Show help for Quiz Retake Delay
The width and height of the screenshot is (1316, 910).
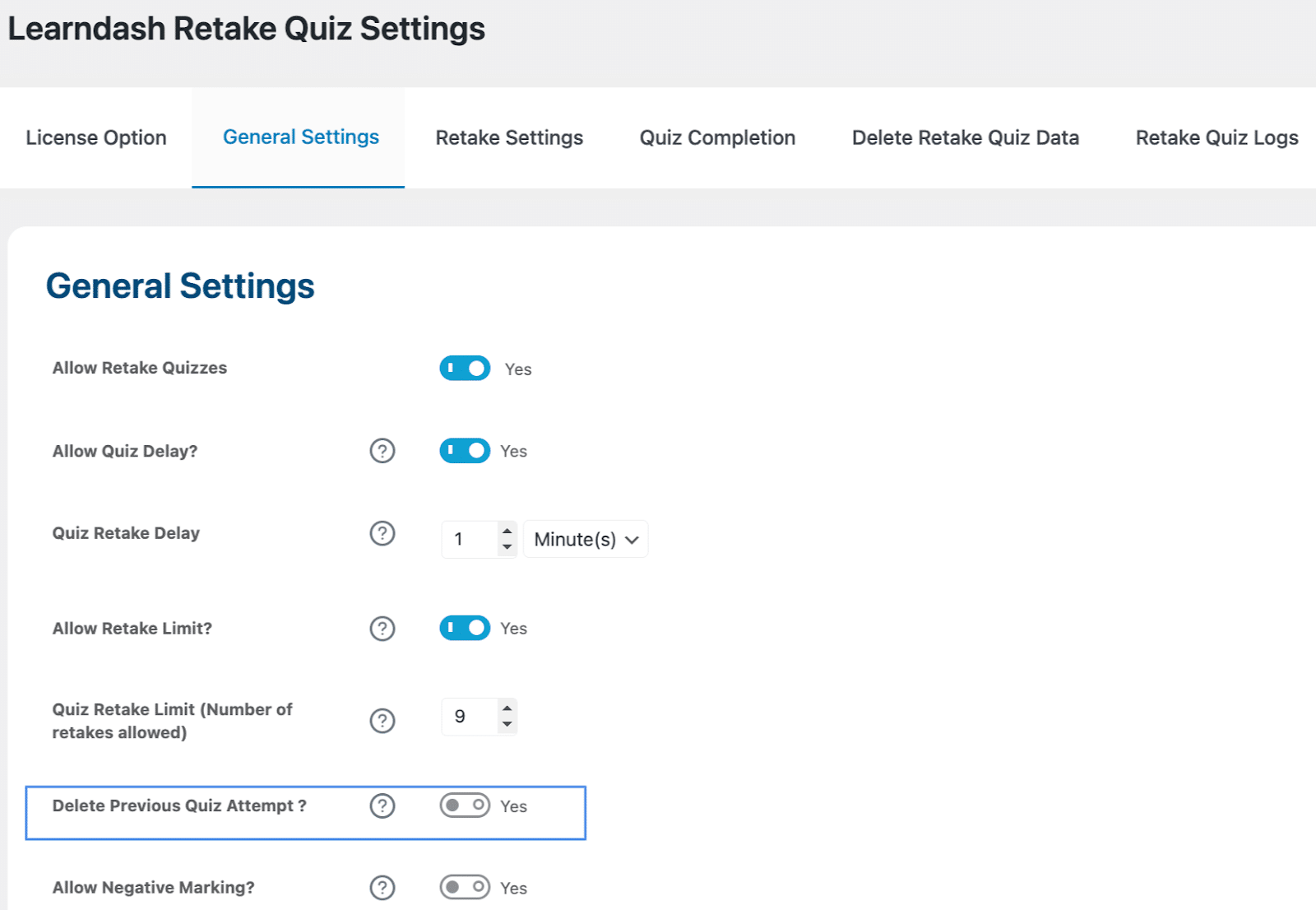(382, 533)
